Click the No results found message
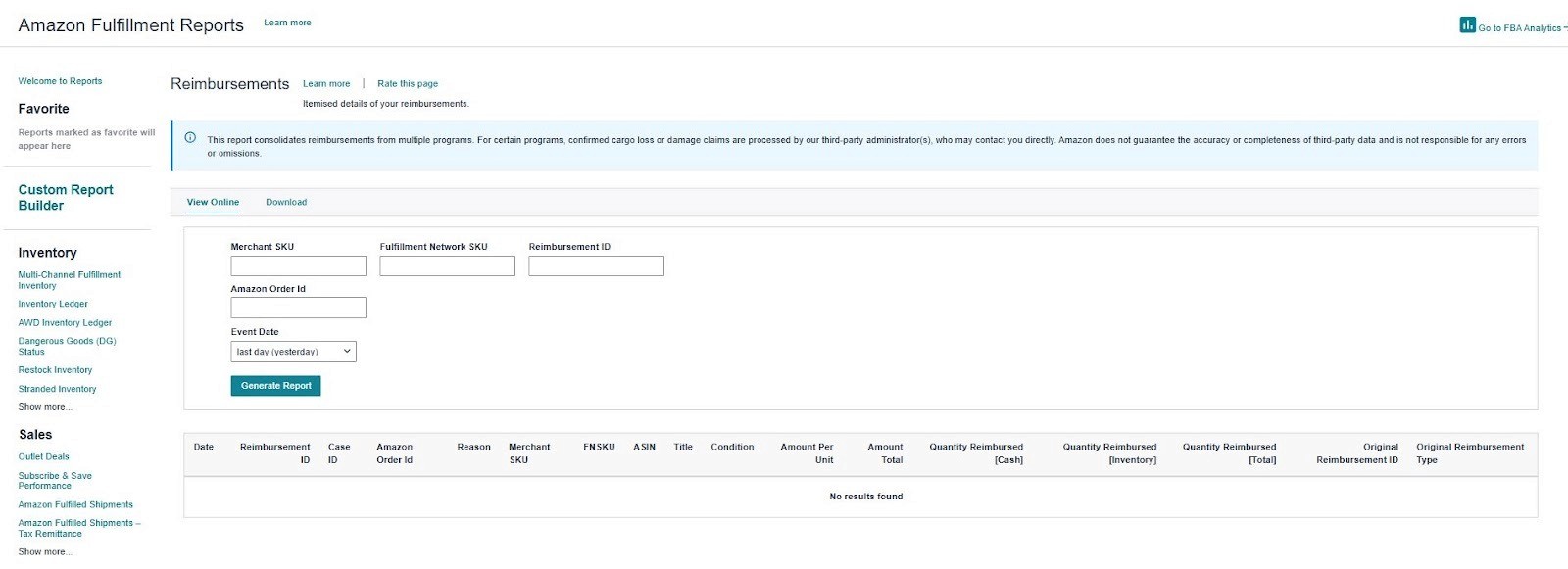This screenshot has width=1568, height=569. tap(866, 497)
